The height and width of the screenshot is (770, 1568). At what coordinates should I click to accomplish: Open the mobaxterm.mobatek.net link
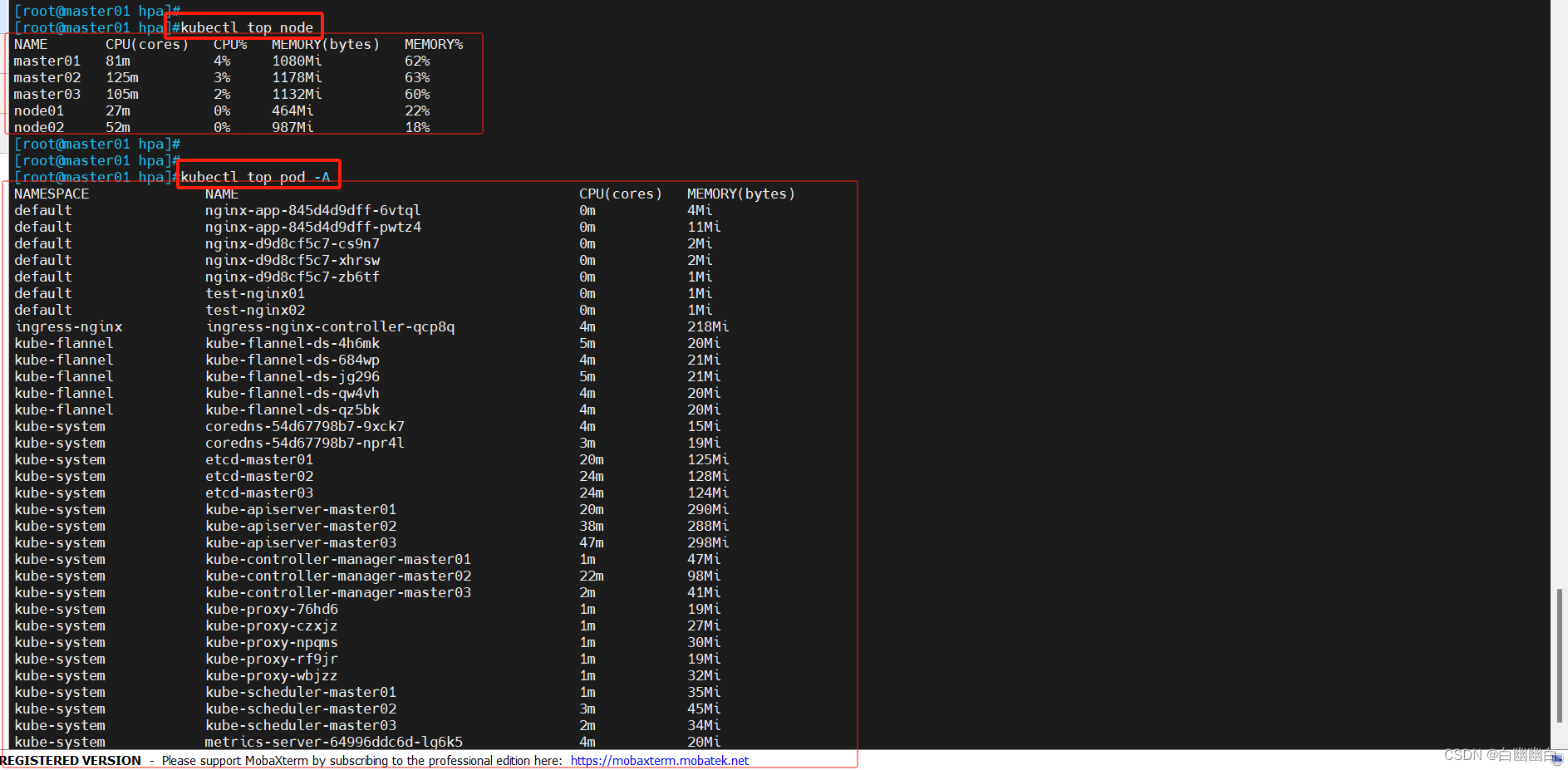[x=659, y=761]
